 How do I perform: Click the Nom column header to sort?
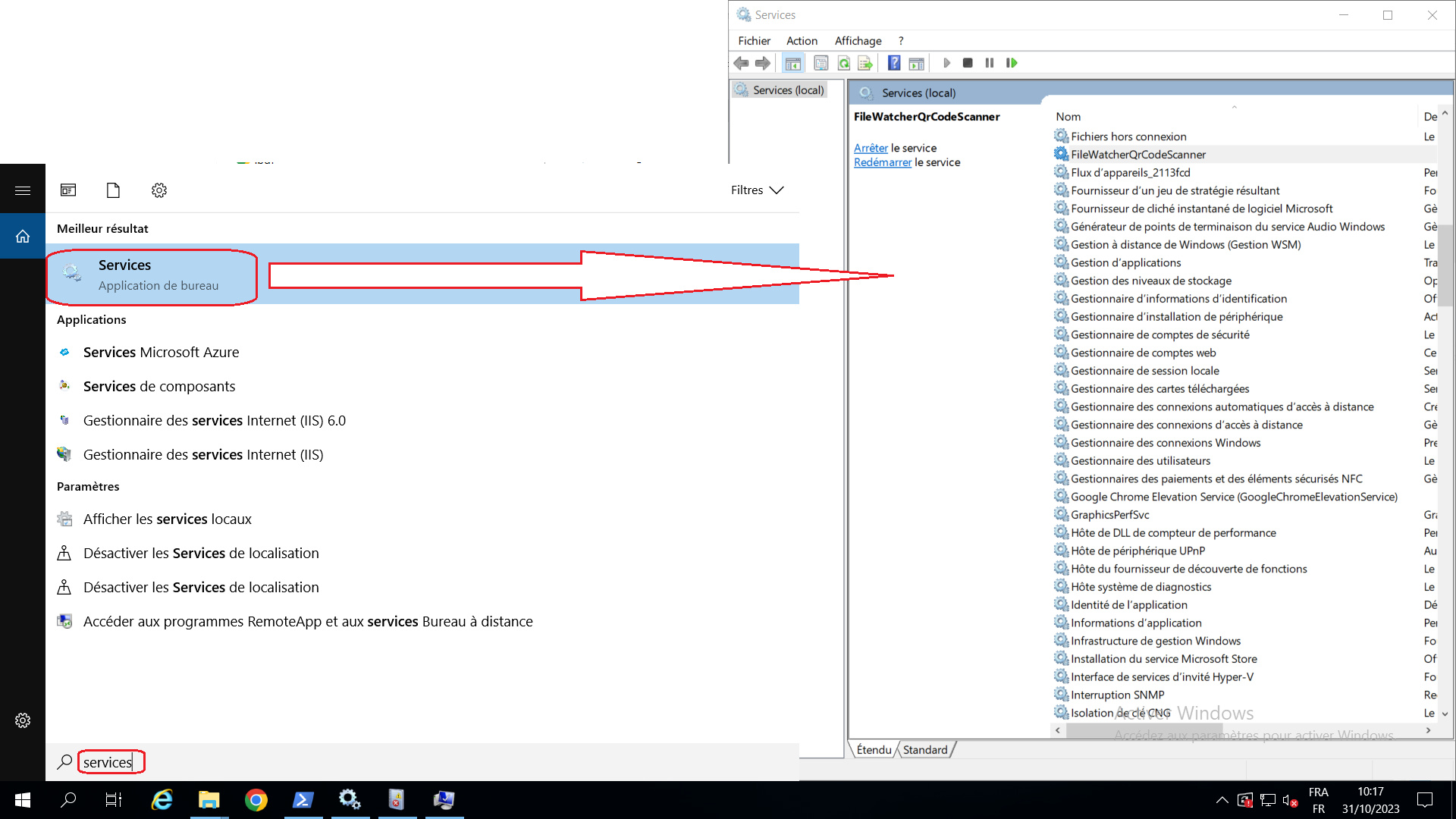tap(1068, 117)
